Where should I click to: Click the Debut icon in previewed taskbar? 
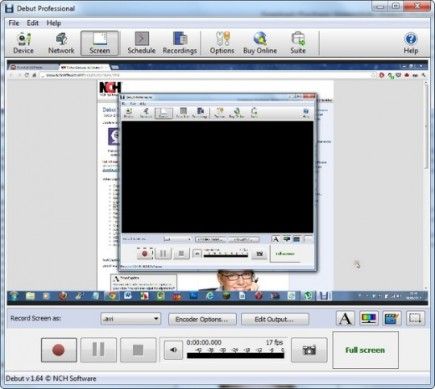324,296
